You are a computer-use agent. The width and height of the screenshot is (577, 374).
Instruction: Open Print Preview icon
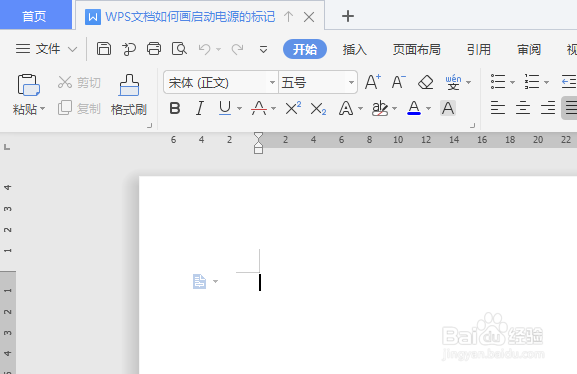179,49
